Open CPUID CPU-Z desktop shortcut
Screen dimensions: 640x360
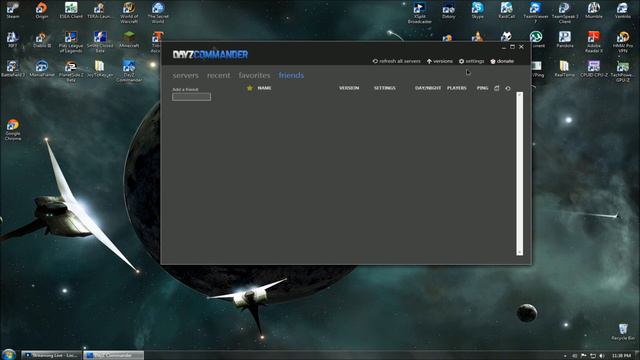pos(593,69)
